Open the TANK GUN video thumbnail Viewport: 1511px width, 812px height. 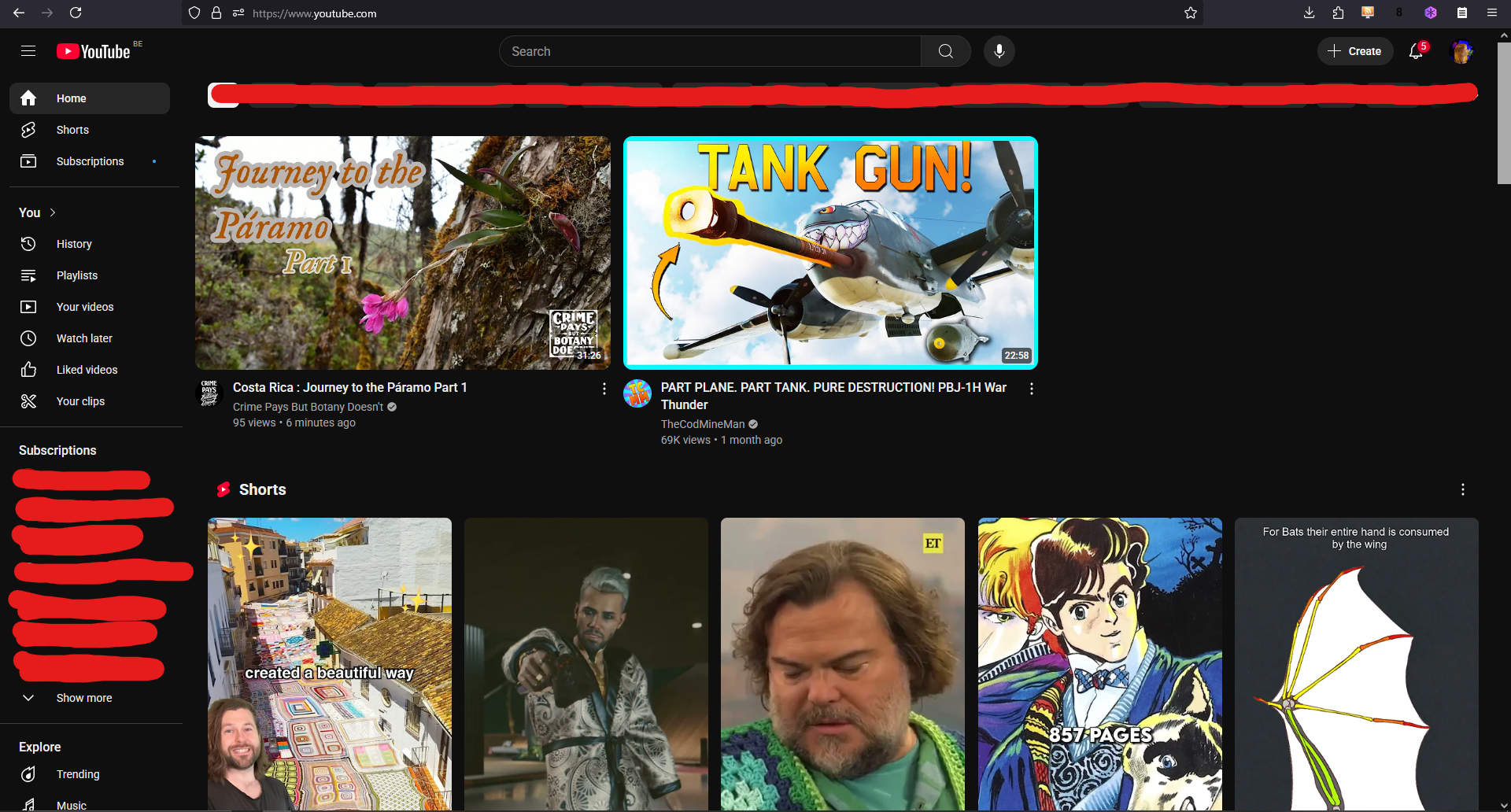pos(830,253)
